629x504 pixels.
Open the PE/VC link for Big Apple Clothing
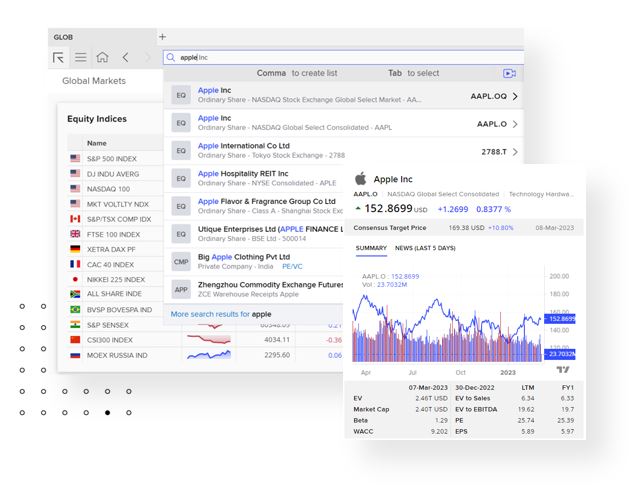tap(292, 267)
